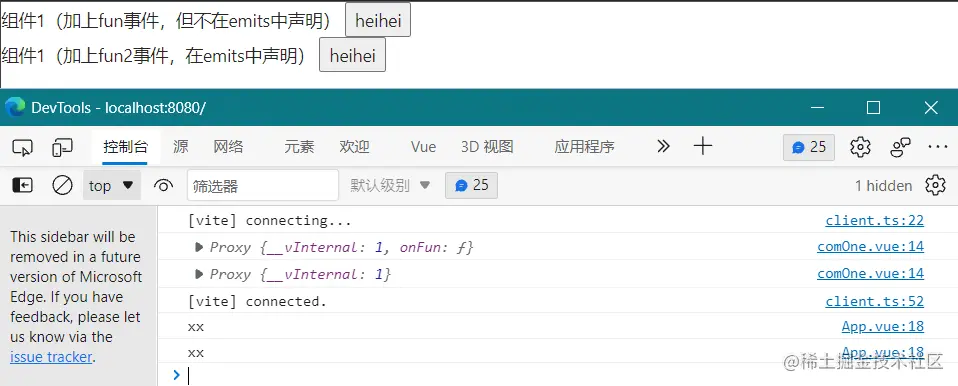958x386 pixels.
Task: Add a new tool with plus icon
Action: (703, 146)
